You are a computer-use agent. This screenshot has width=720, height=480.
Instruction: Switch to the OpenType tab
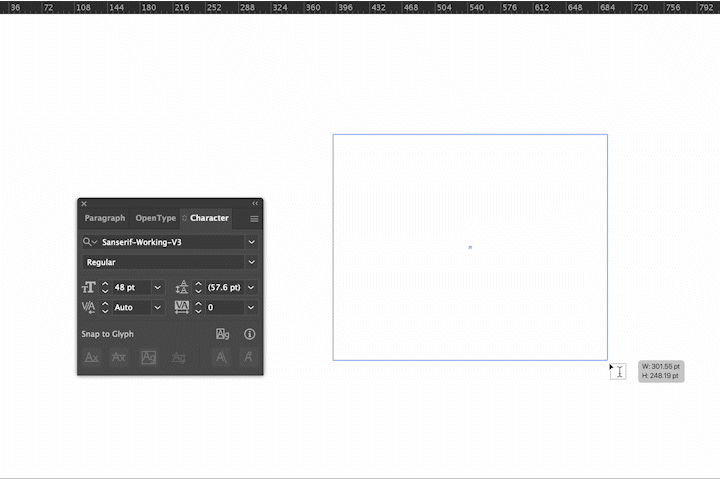[155, 218]
